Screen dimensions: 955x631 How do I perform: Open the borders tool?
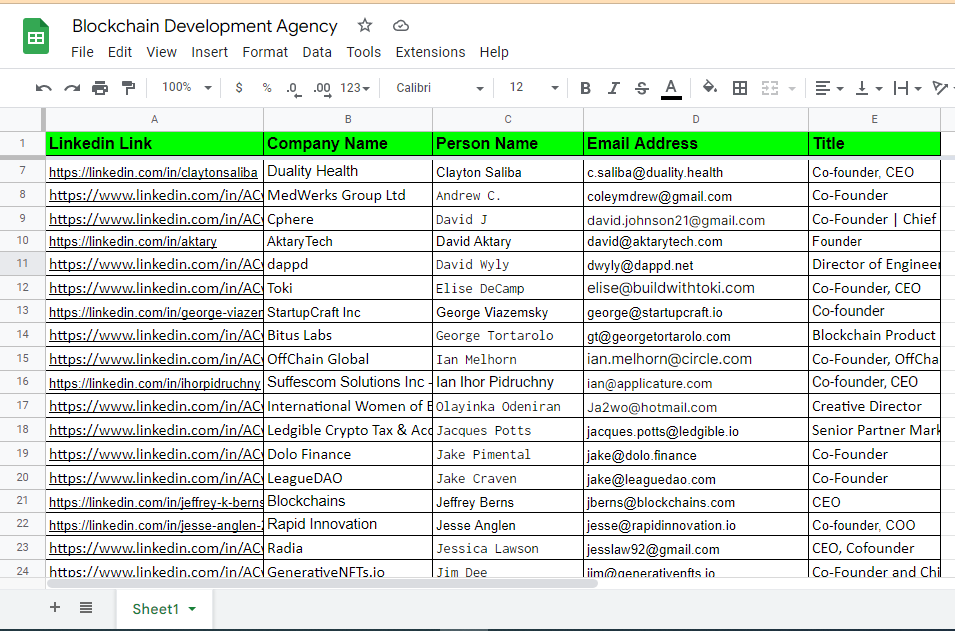coord(740,88)
